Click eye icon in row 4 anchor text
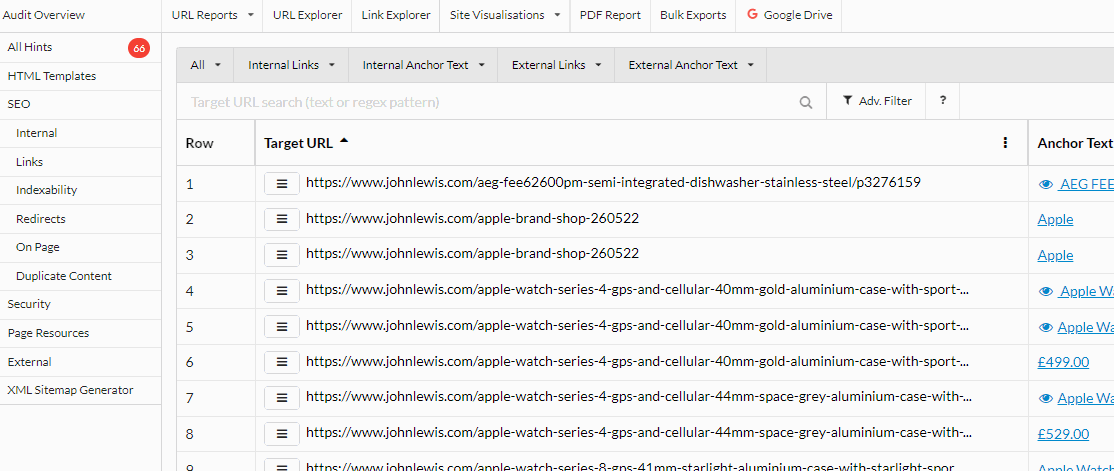The width and height of the screenshot is (1114, 471). click(1045, 291)
